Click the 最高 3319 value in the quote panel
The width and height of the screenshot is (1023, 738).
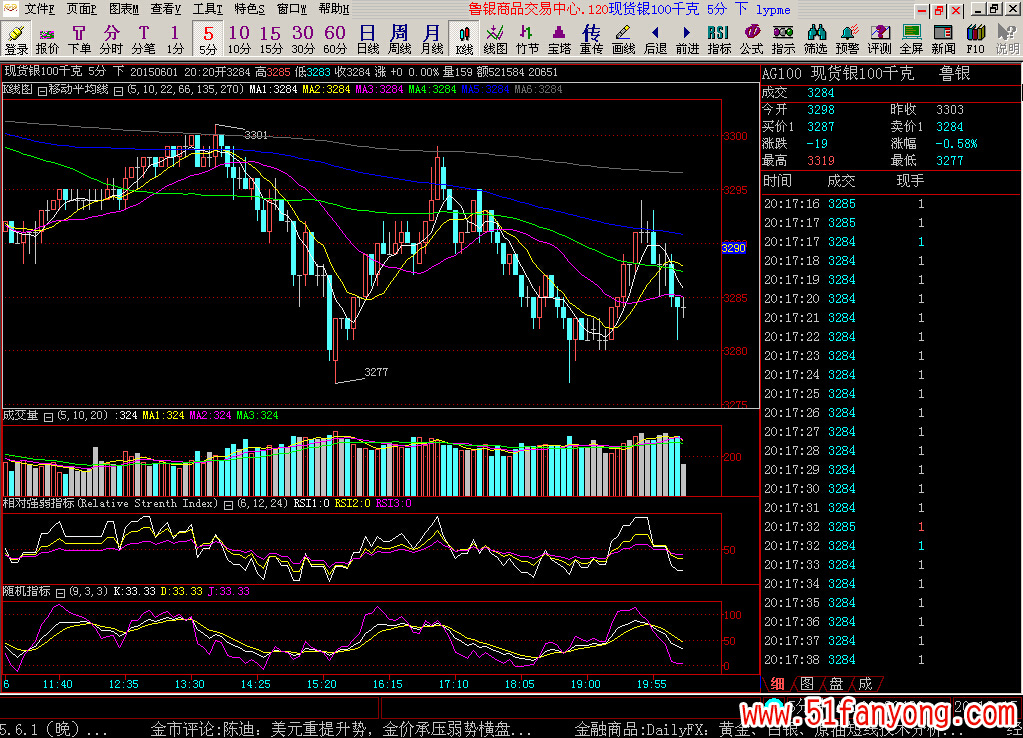821,161
